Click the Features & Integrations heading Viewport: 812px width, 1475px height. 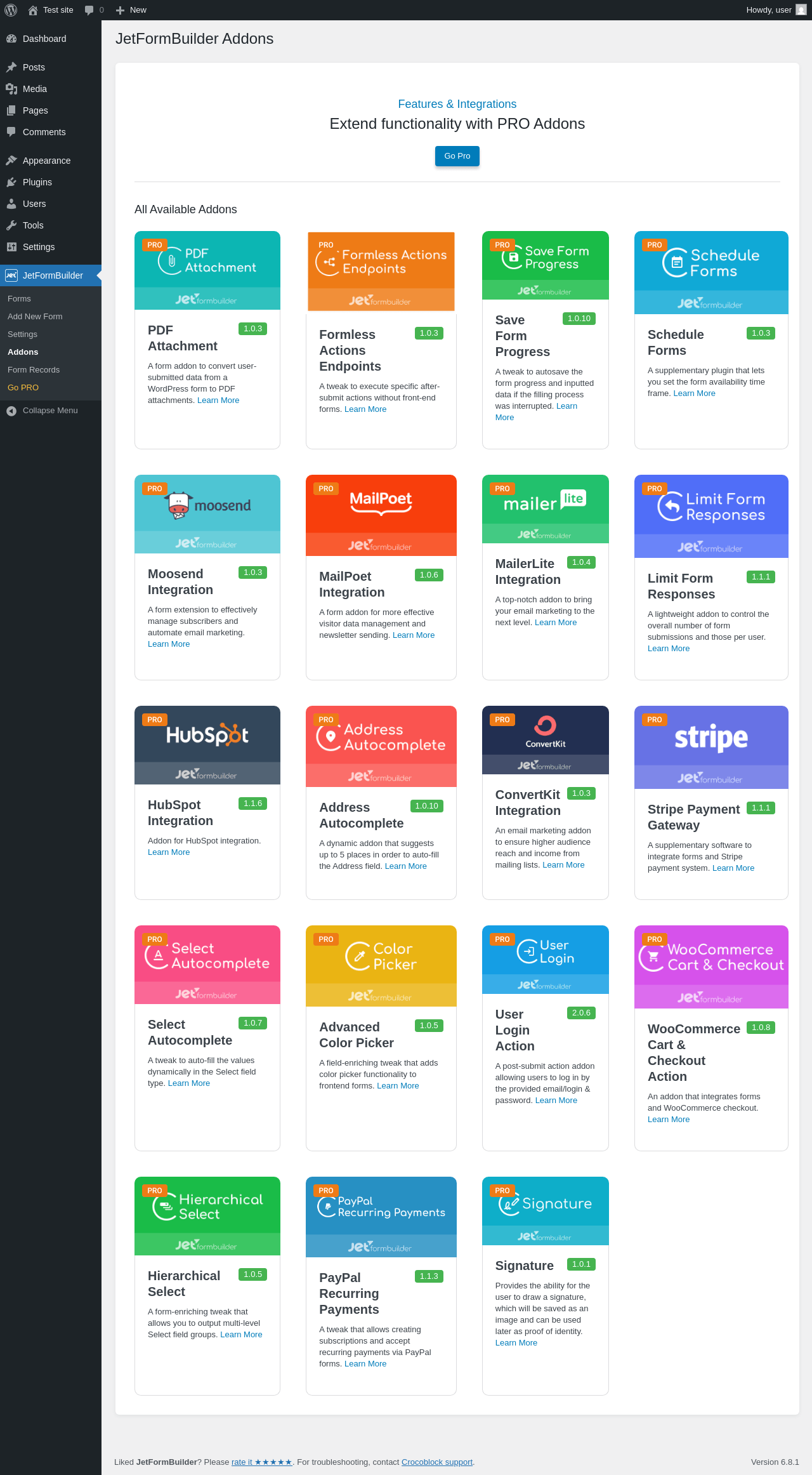[457, 104]
